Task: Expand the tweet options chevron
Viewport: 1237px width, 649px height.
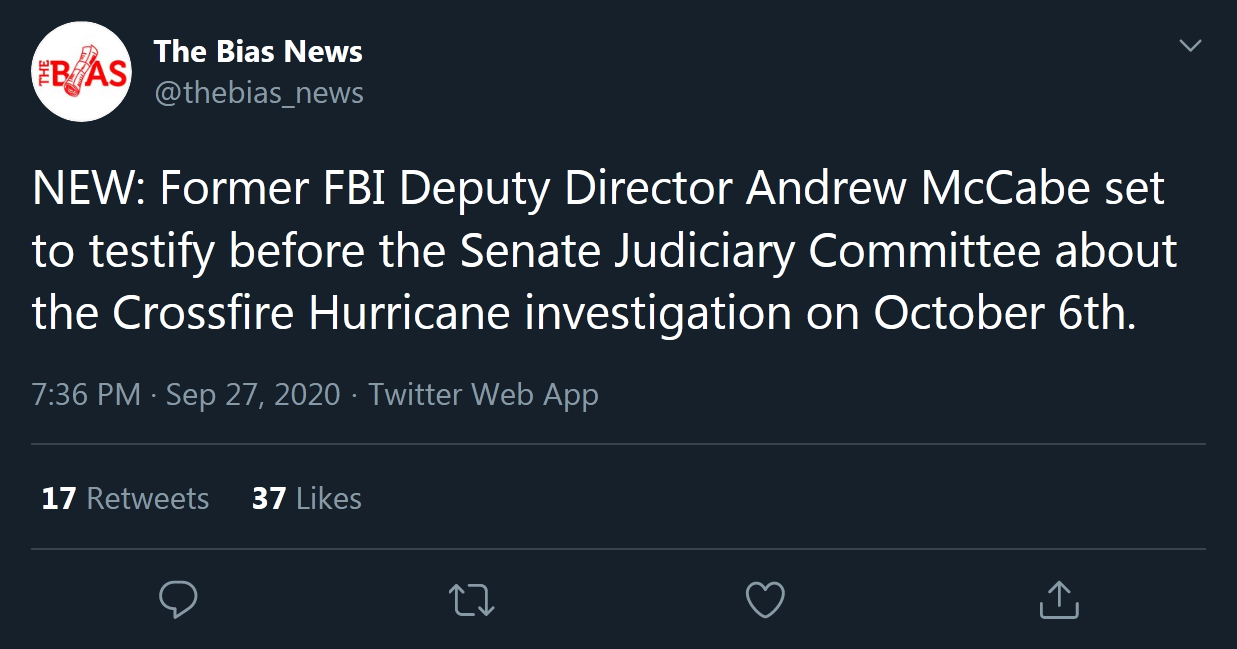Action: 1190,46
